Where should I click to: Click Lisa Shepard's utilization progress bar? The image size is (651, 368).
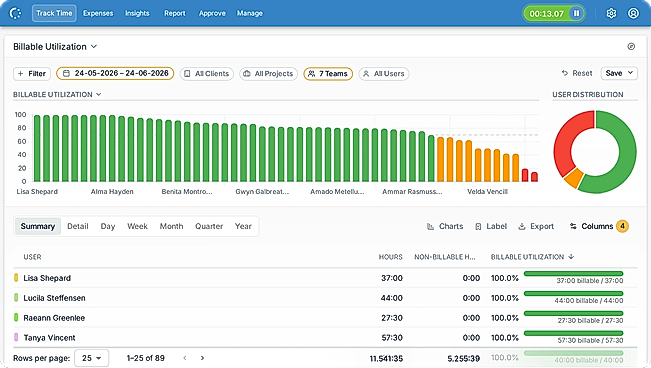pos(573,274)
